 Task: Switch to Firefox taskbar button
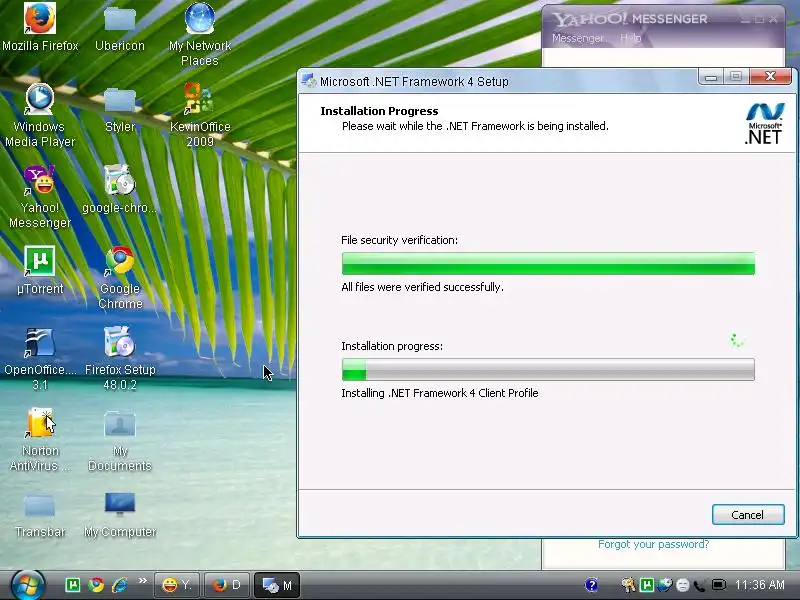pos(227,585)
